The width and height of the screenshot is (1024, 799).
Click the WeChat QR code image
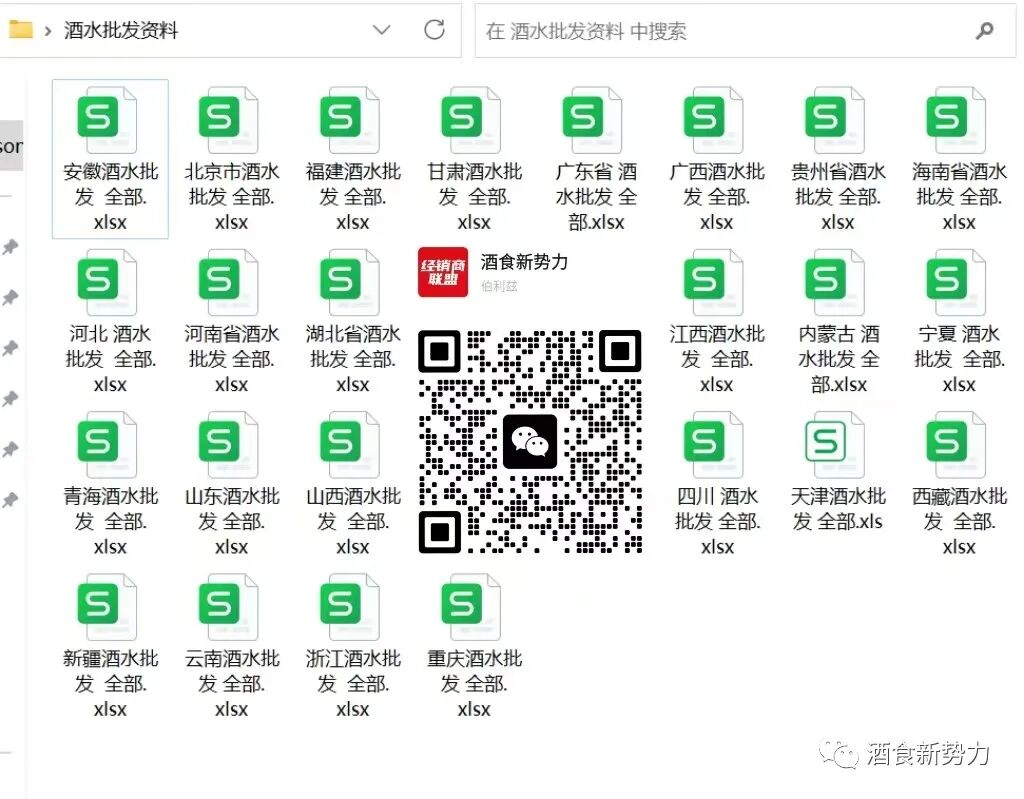(530, 440)
